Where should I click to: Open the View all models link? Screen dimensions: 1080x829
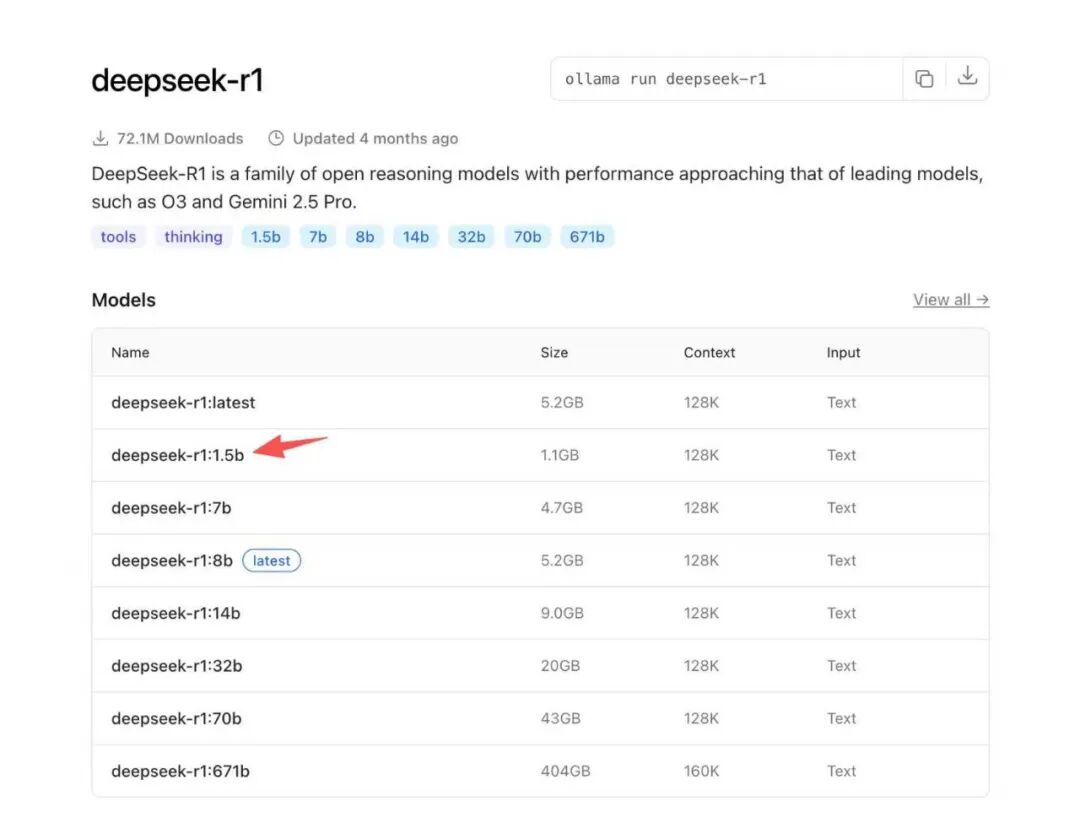click(951, 300)
